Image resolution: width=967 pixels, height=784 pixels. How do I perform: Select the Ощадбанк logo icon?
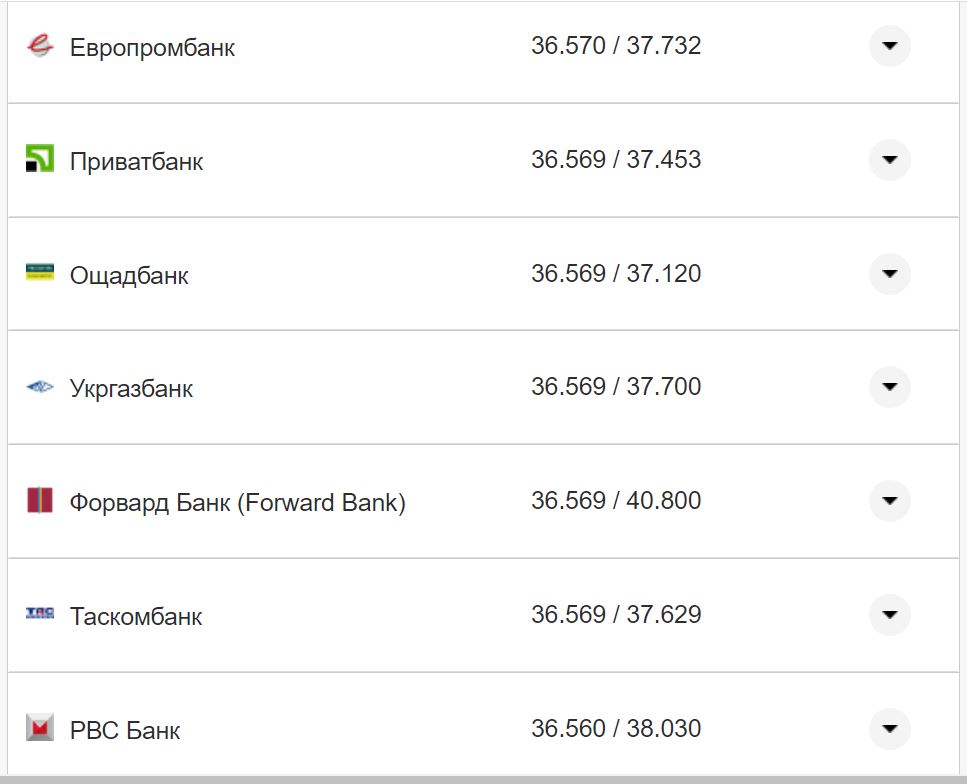tap(40, 274)
